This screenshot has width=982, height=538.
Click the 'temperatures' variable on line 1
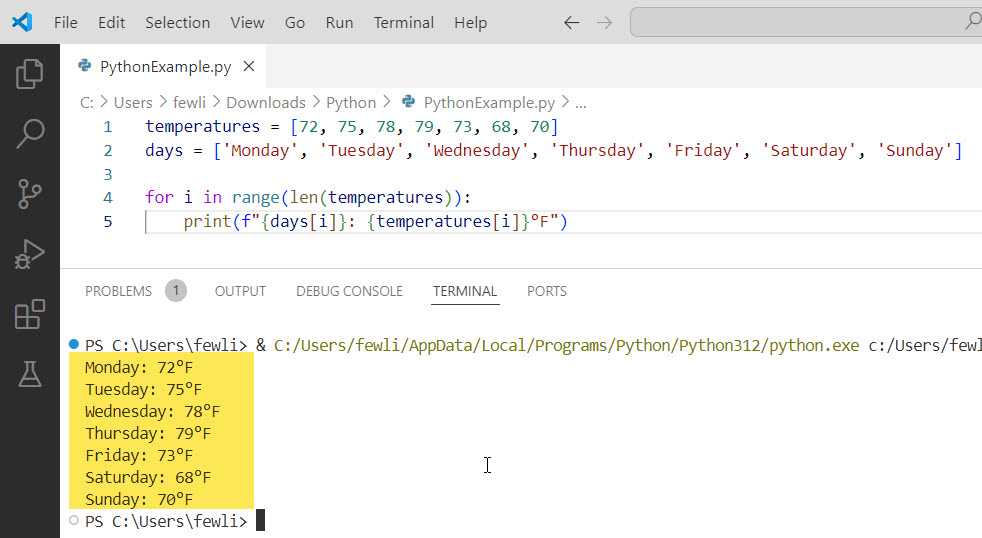202,127
